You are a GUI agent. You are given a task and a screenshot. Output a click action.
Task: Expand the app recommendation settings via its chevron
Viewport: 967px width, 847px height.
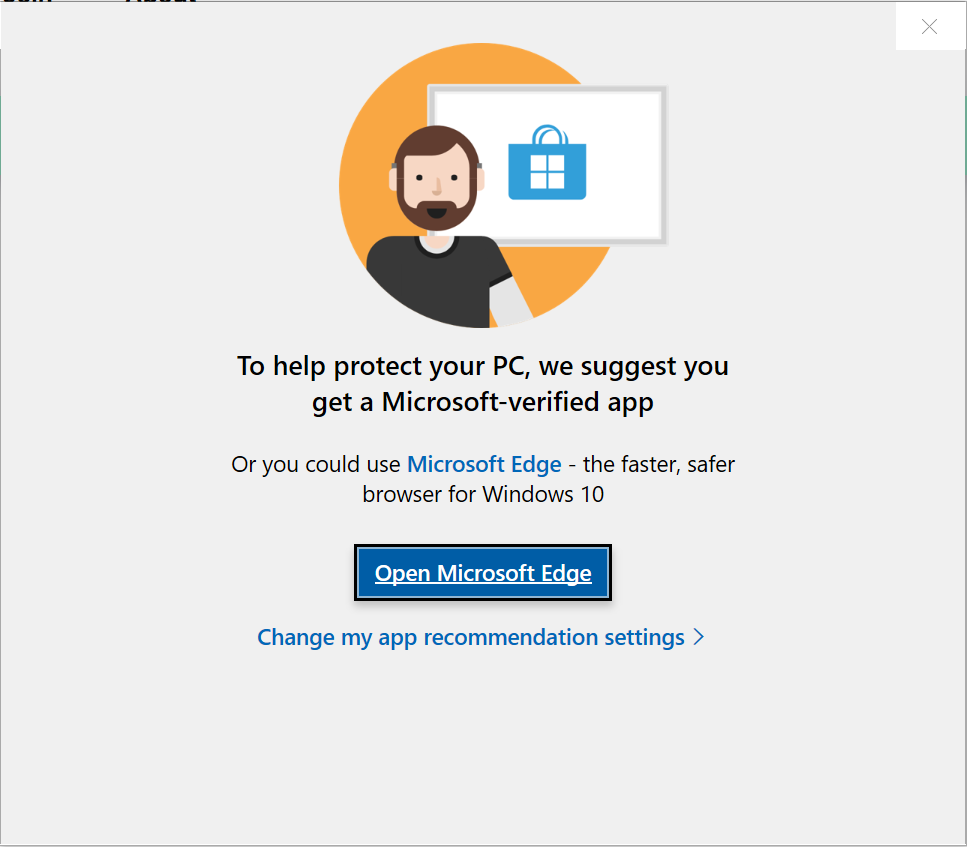tap(698, 637)
